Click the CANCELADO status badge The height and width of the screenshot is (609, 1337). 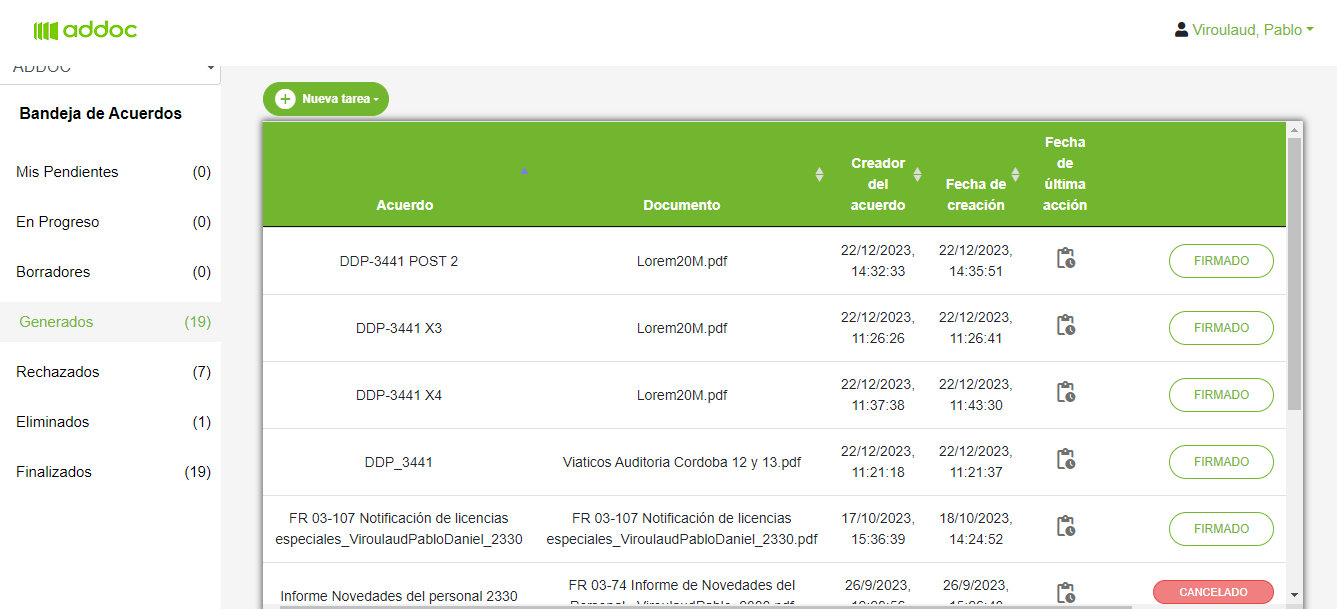(x=1213, y=592)
